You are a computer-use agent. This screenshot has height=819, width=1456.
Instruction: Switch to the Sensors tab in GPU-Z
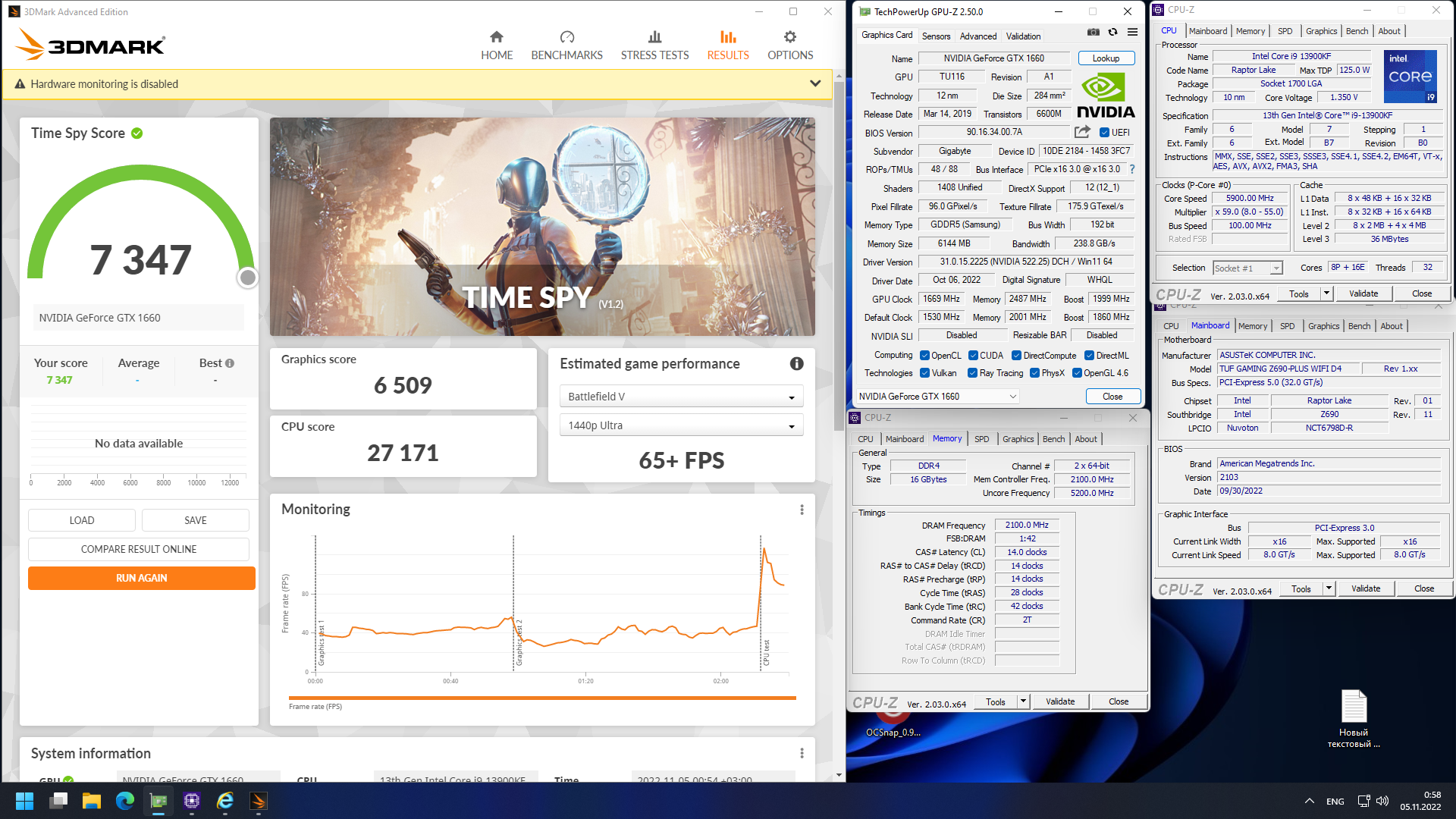tap(936, 36)
